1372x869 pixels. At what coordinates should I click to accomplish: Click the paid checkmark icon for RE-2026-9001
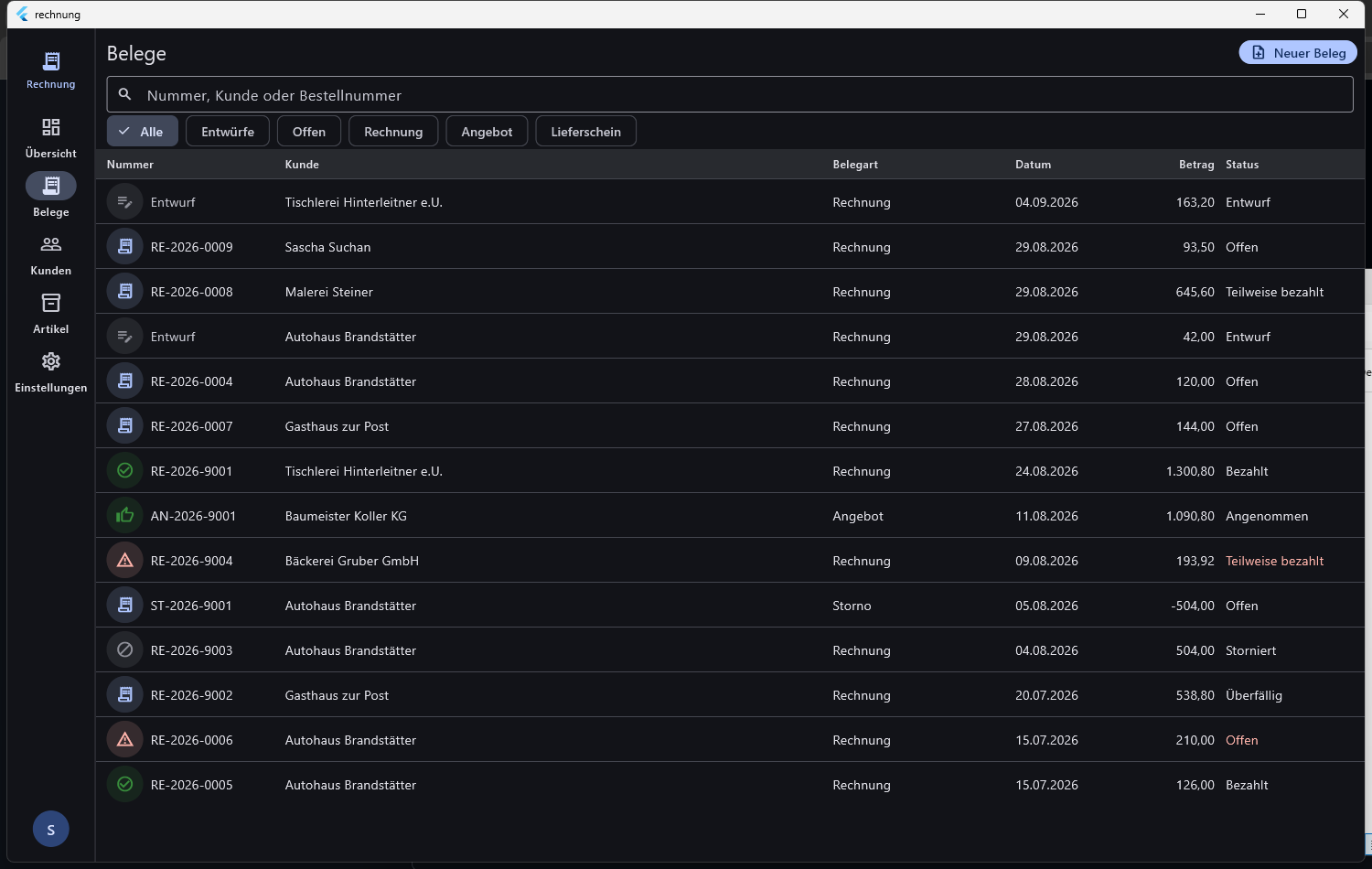(x=125, y=471)
